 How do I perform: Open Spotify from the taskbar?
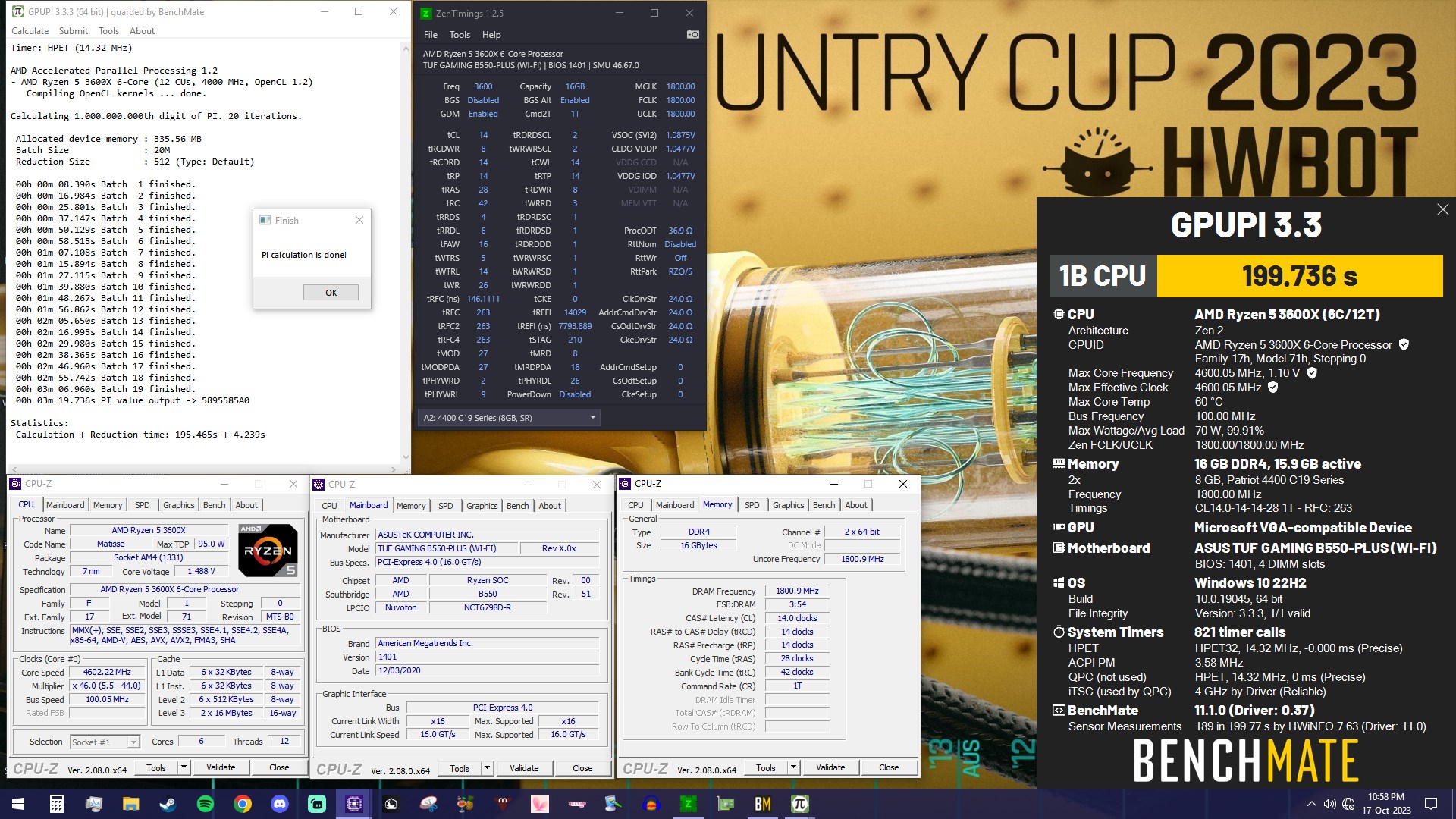(206, 804)
